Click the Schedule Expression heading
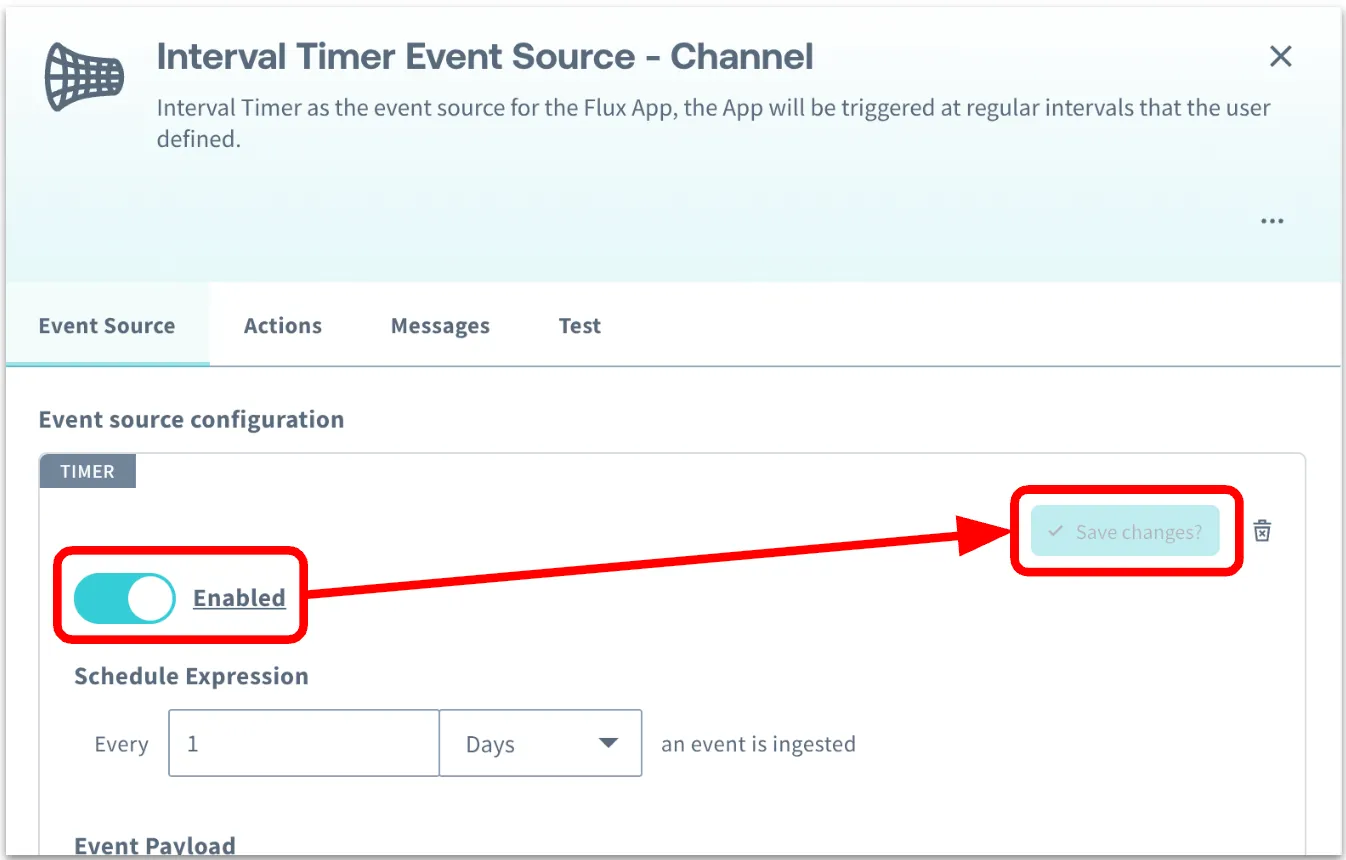The height and width of the screenshot is (860, 1346). (191, 676)
